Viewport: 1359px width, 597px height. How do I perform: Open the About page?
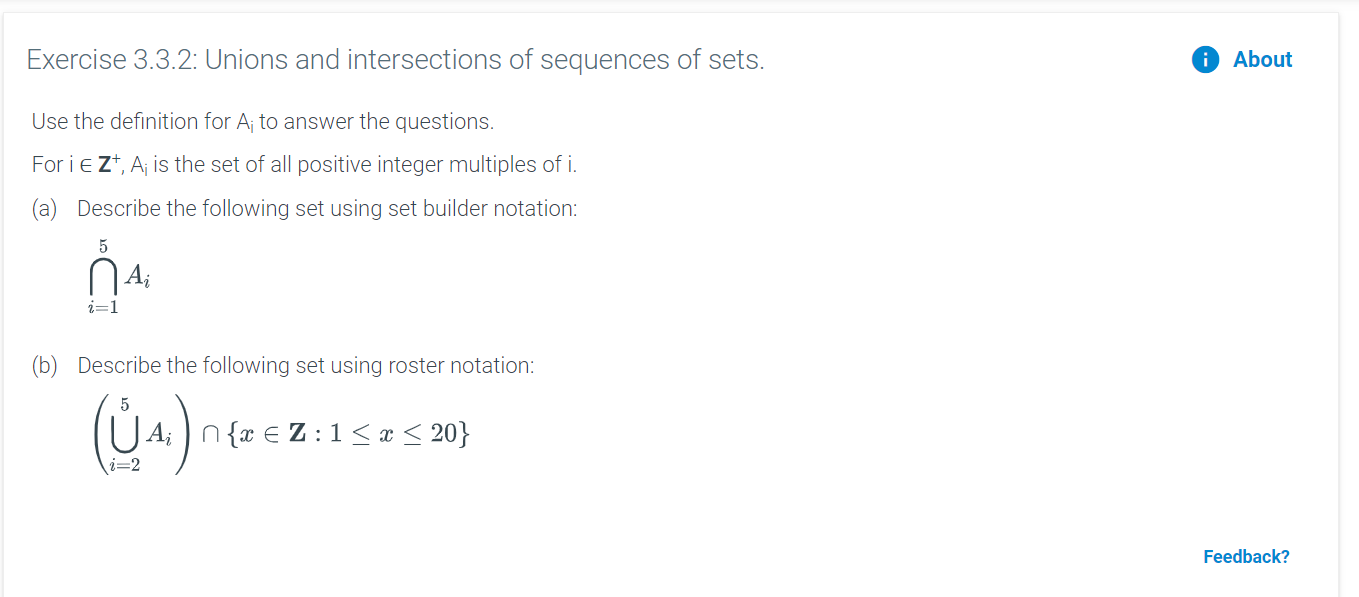1262,60
